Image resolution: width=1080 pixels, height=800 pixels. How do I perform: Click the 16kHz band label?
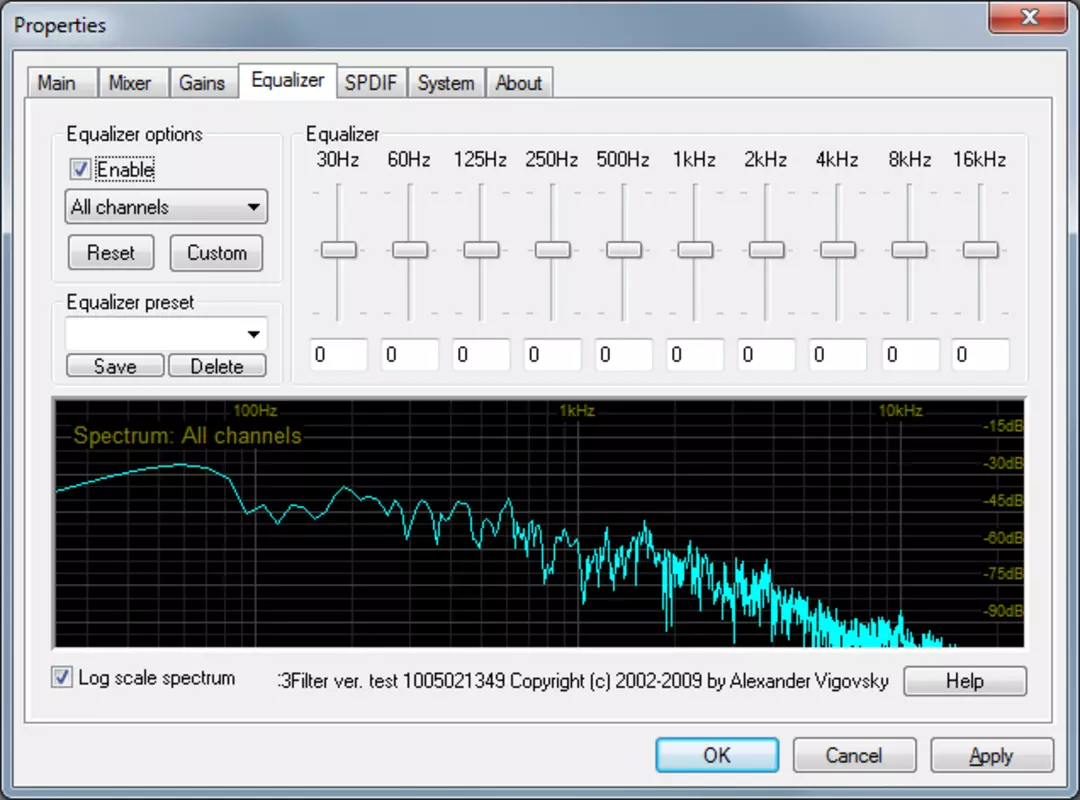(x=979, y=160)
